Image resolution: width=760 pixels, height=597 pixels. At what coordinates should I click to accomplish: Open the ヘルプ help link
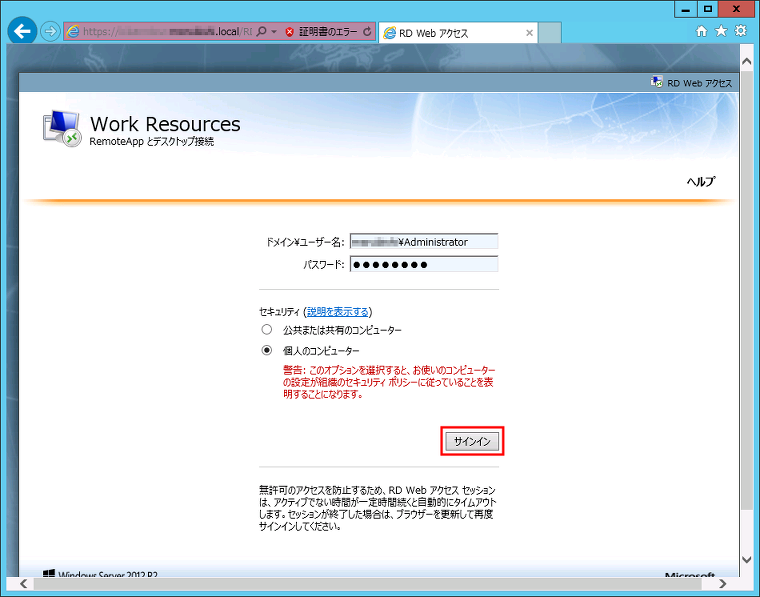[x=700, y=181]
